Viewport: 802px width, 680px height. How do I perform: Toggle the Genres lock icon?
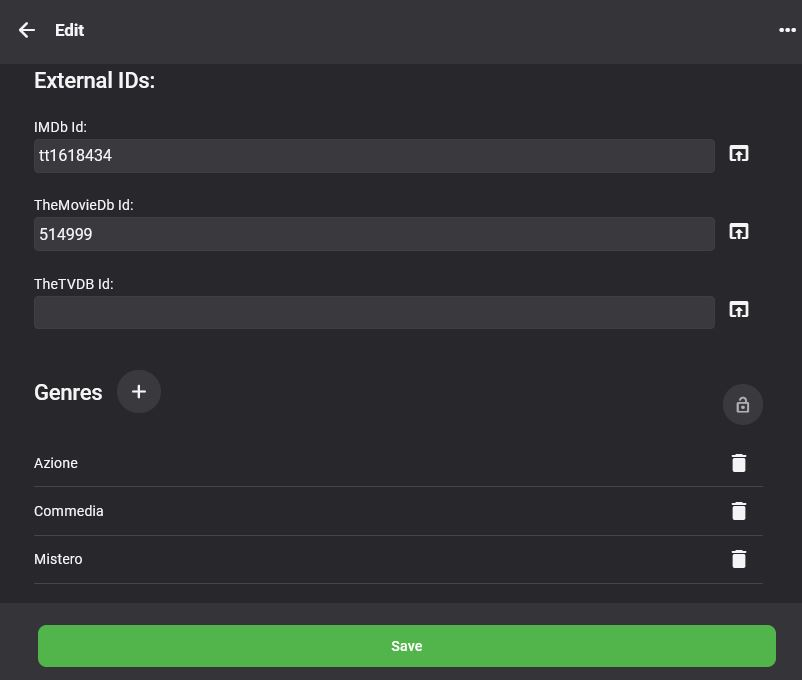click(x=742, y=405)
